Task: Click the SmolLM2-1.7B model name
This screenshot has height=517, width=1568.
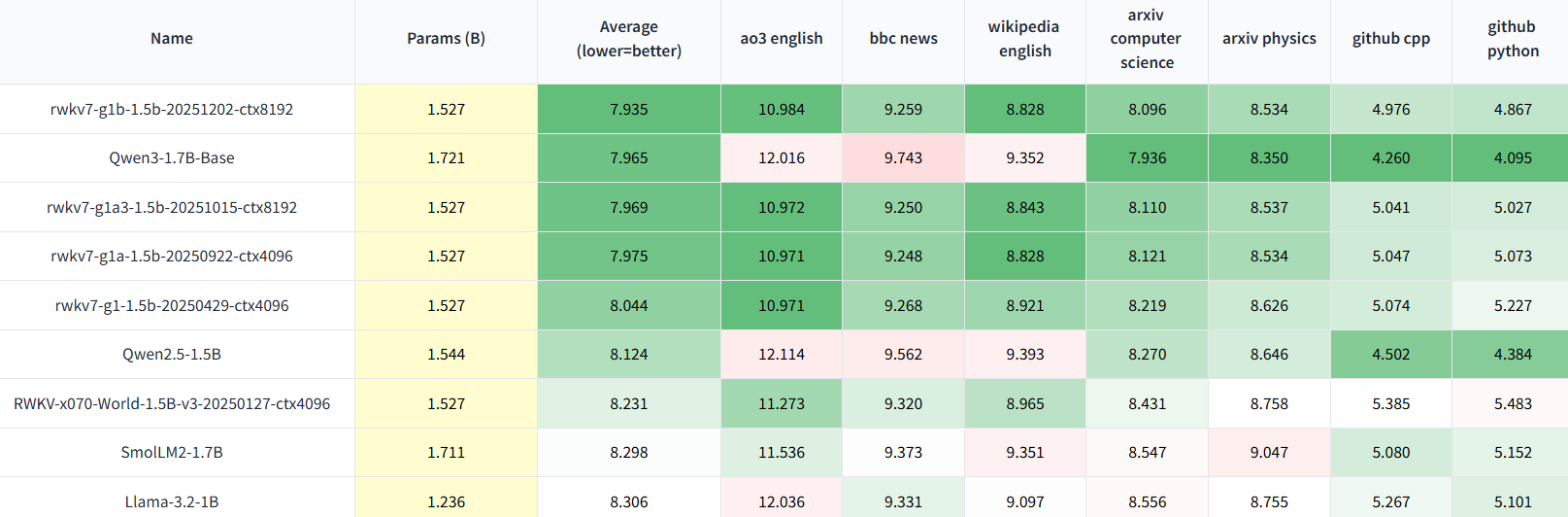Action: click(172, 453)
